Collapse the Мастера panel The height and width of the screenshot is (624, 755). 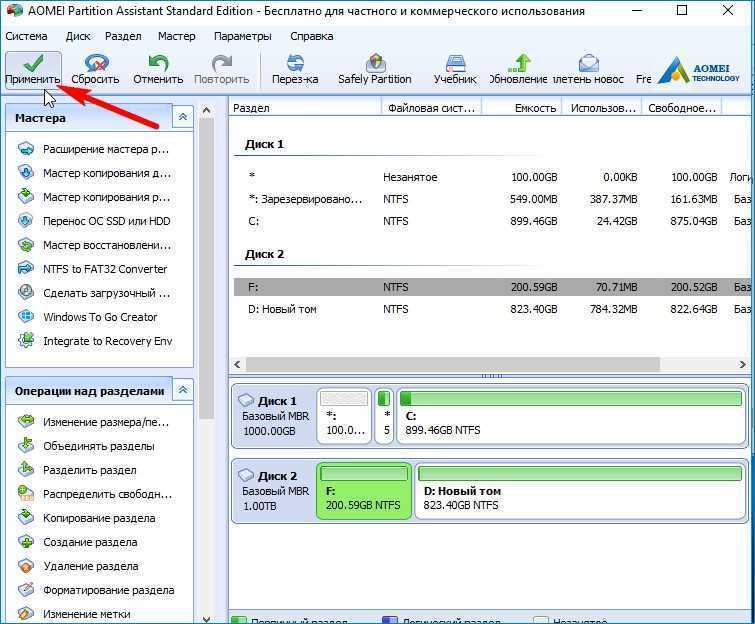tap(183, 117)
